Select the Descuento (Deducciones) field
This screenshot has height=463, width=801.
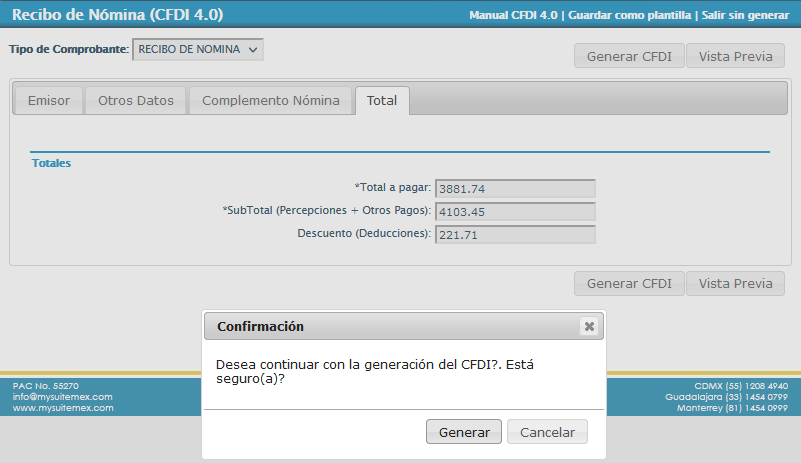tap(515, 234)
